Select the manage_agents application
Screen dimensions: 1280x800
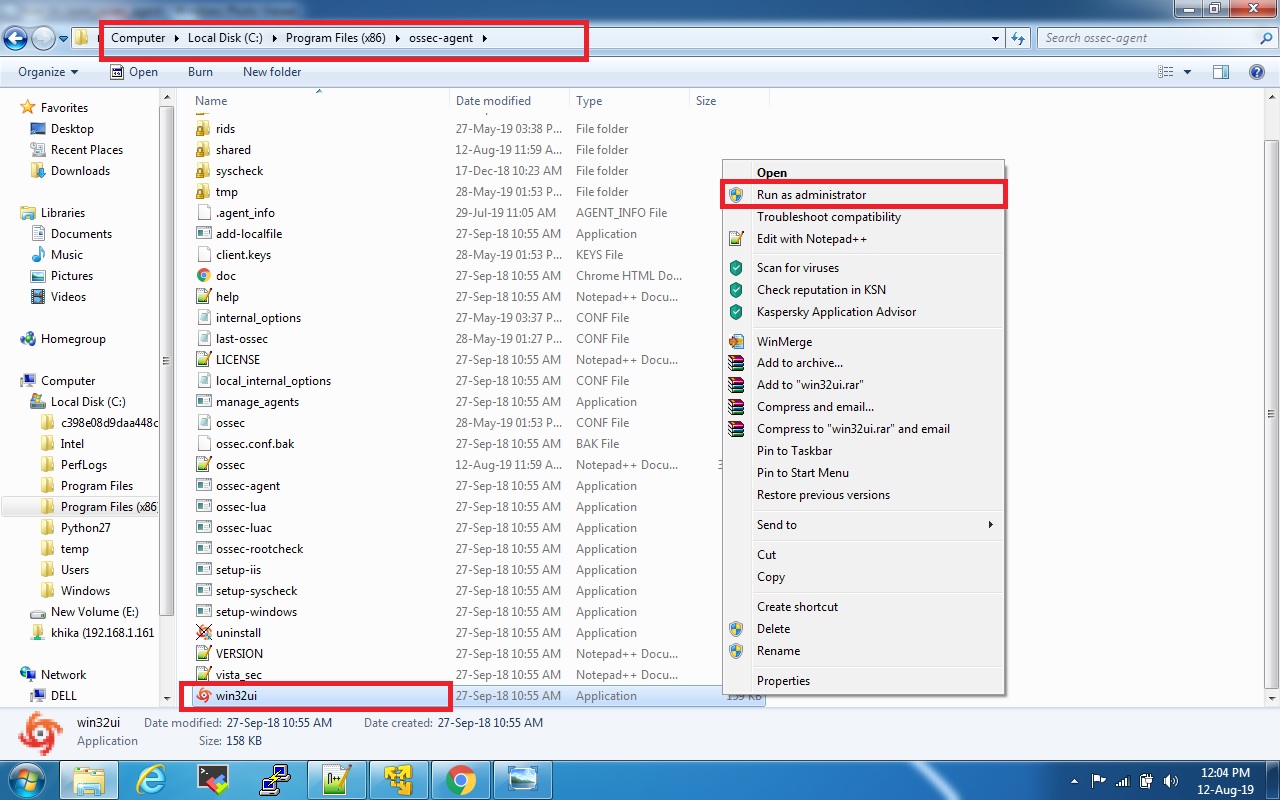click(x=257, y=402)
